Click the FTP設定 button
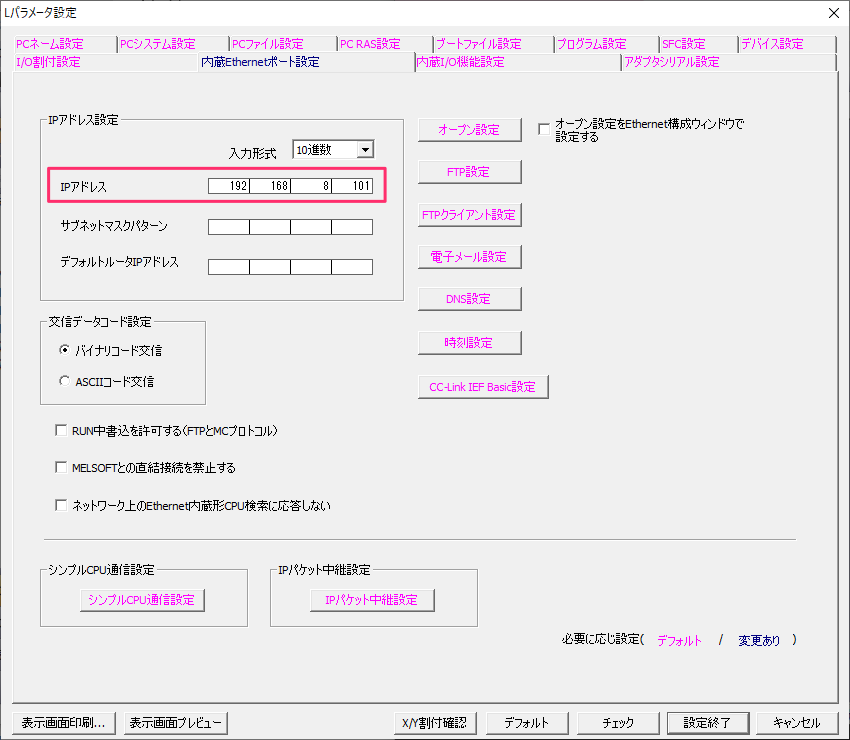 469,172
